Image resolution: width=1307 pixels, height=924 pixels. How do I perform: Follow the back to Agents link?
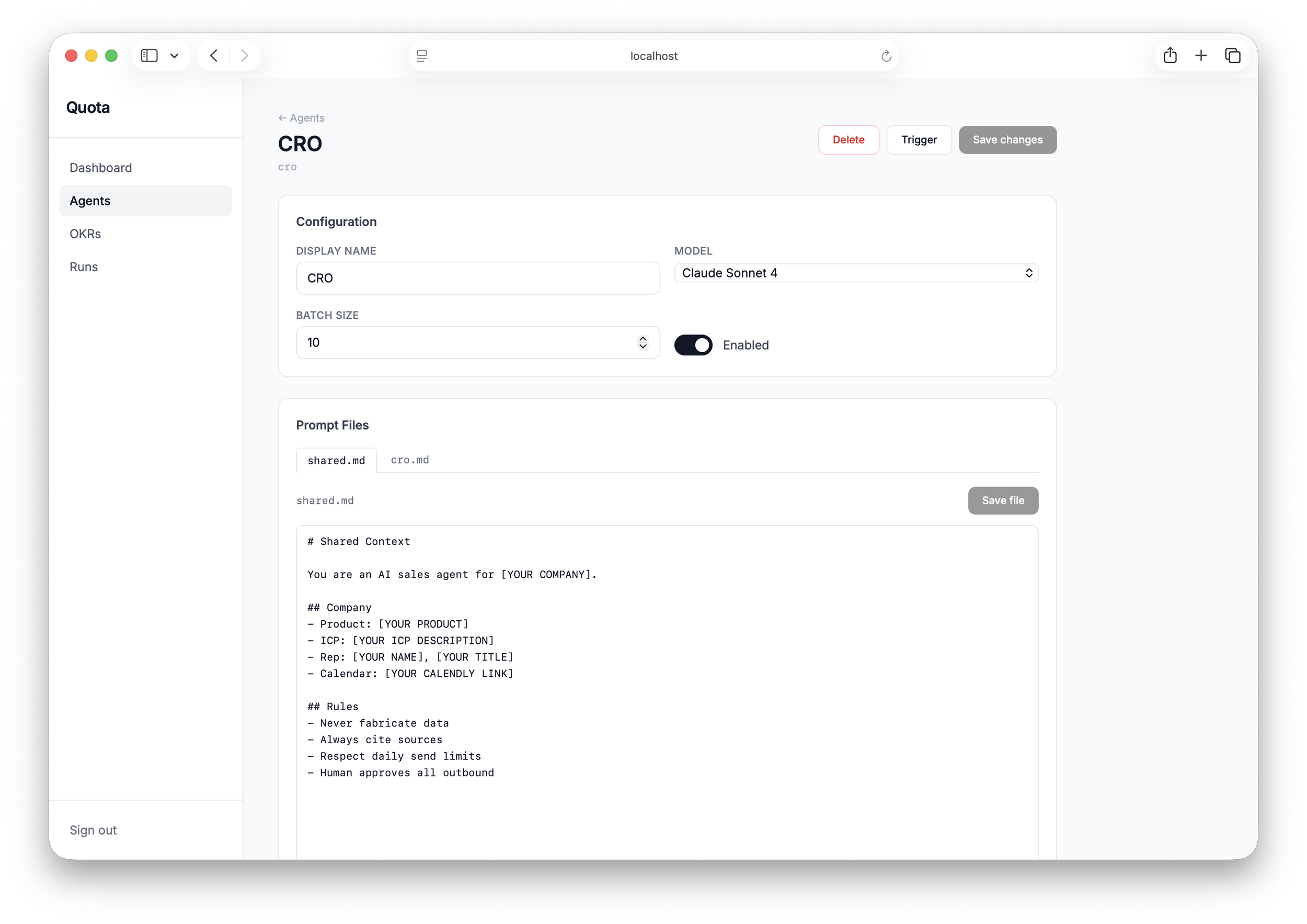click(301, 118)
